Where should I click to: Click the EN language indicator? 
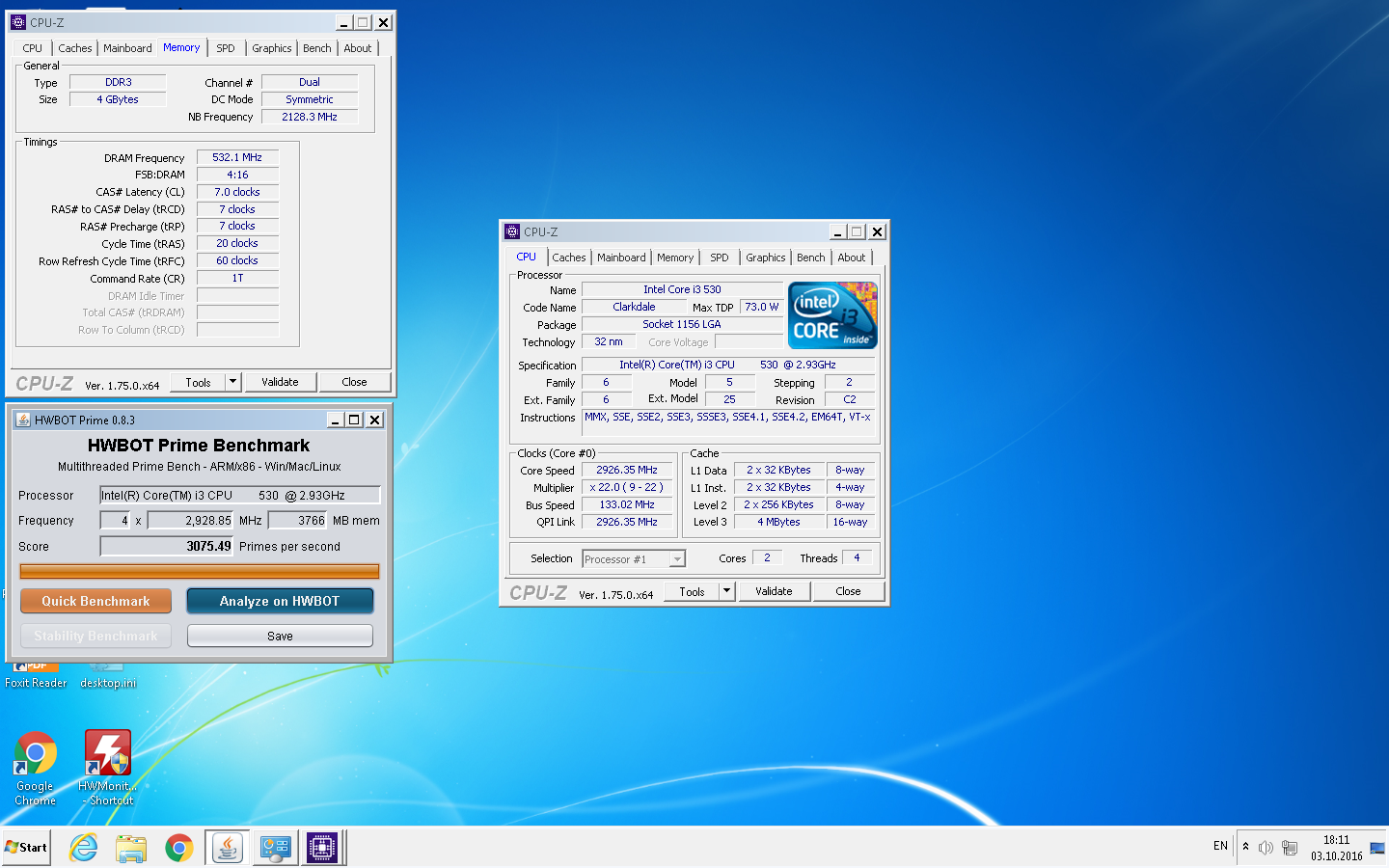tap(1220, 846)
